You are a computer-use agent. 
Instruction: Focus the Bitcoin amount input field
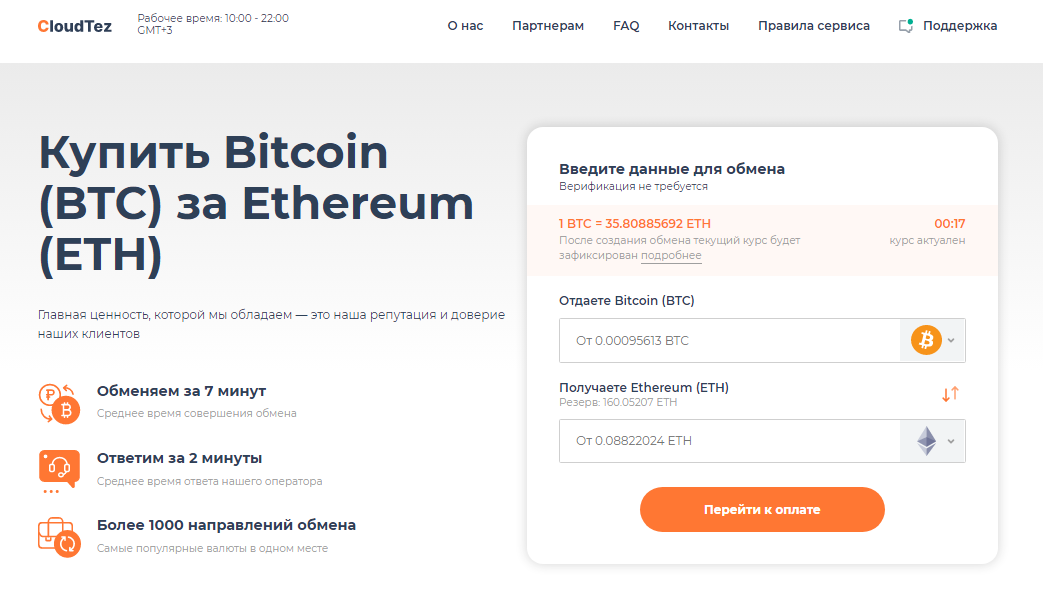click(730, 341)
